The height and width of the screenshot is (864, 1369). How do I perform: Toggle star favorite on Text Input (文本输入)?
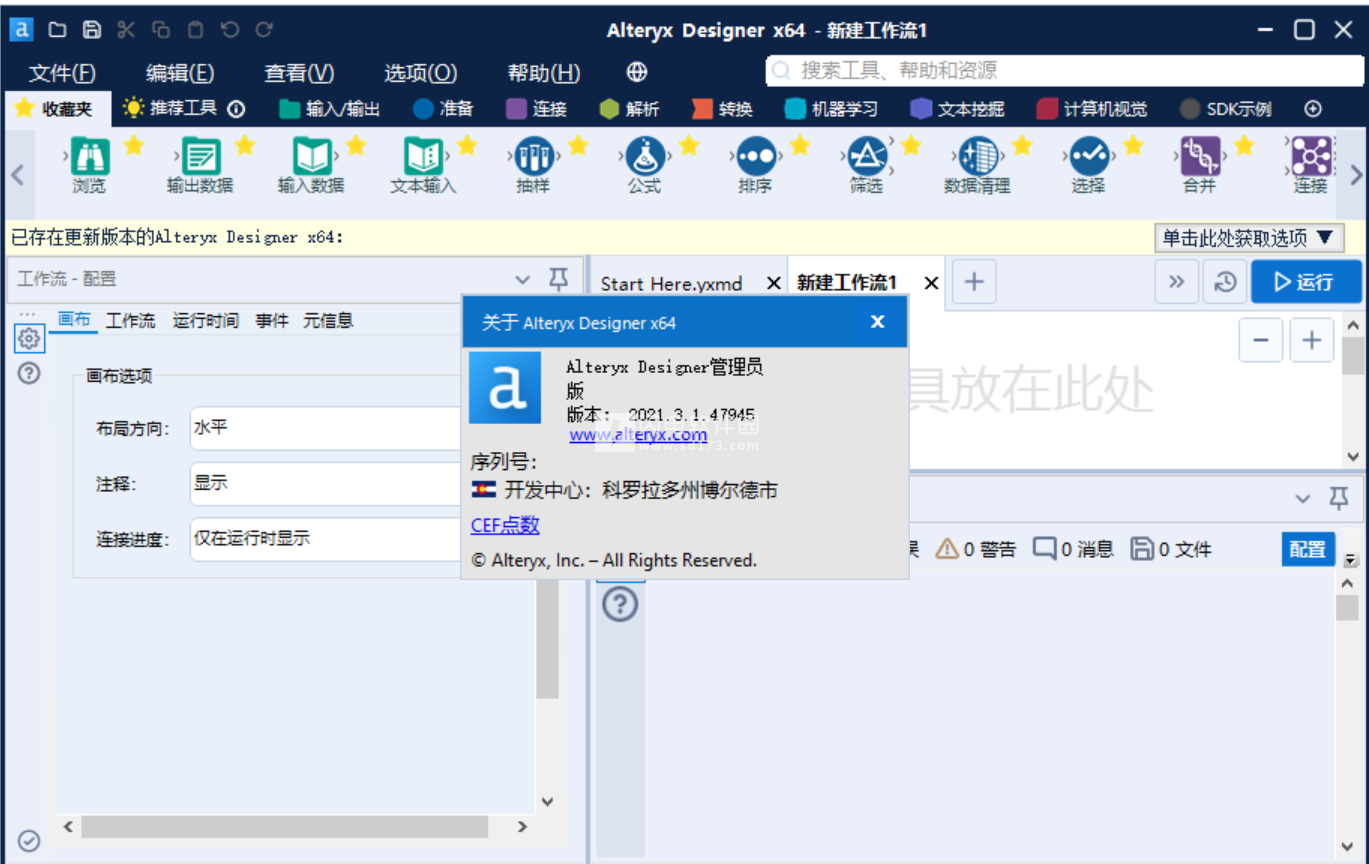click(467, 146)
